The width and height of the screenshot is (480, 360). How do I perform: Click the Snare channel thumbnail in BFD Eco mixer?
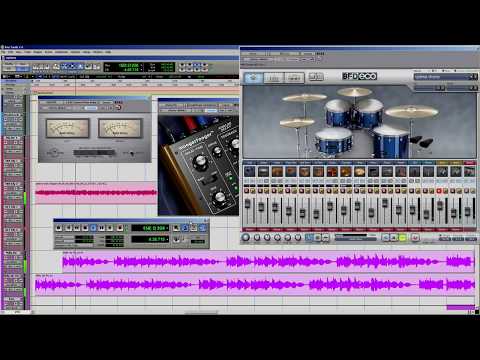click(263, 172)
